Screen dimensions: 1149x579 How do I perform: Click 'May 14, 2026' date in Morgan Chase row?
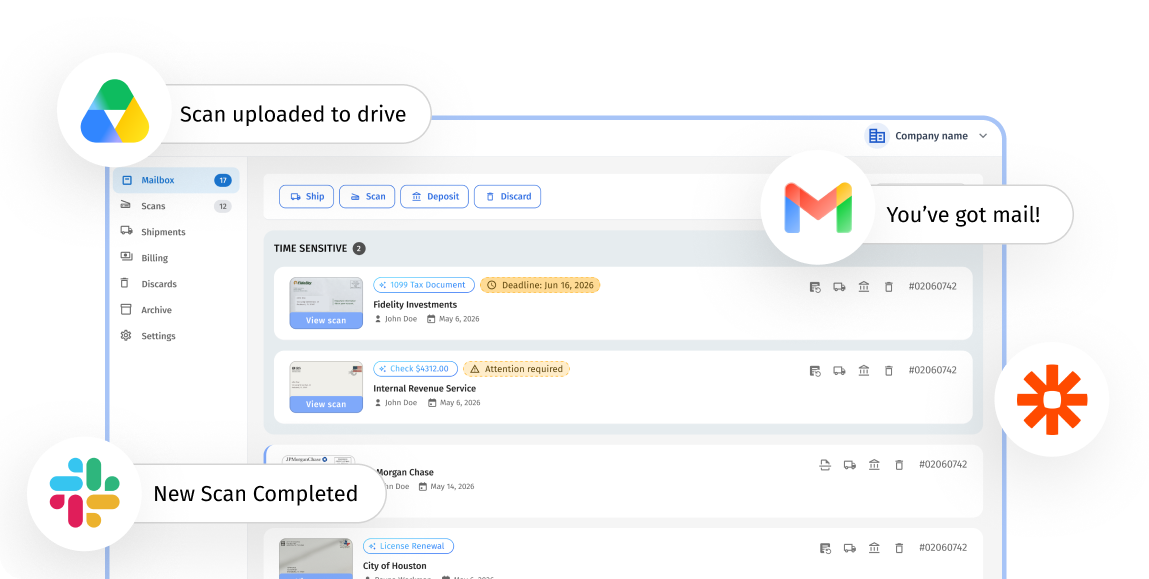[x=452, y=487]
